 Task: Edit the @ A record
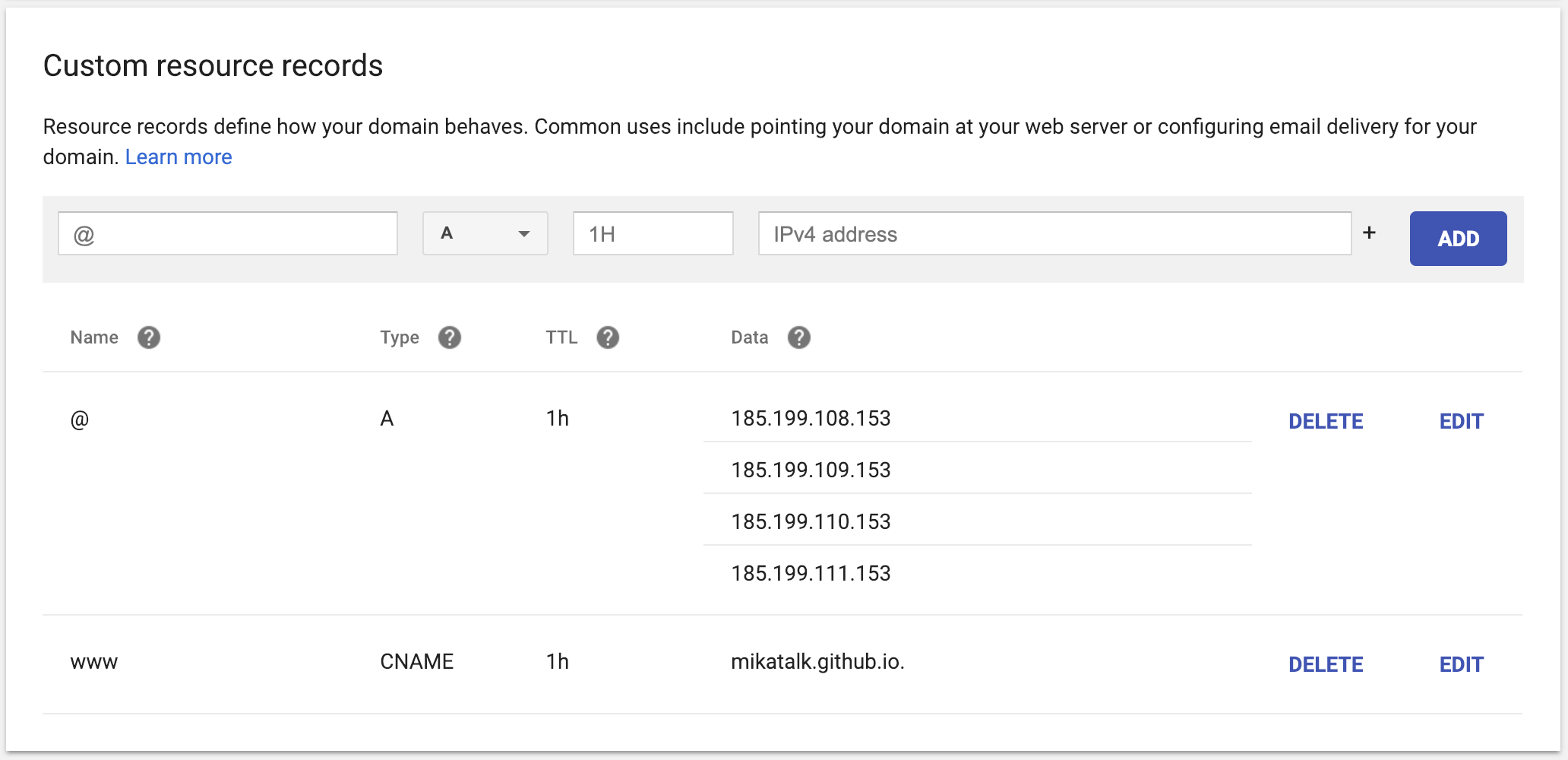tap(1460, 421)
